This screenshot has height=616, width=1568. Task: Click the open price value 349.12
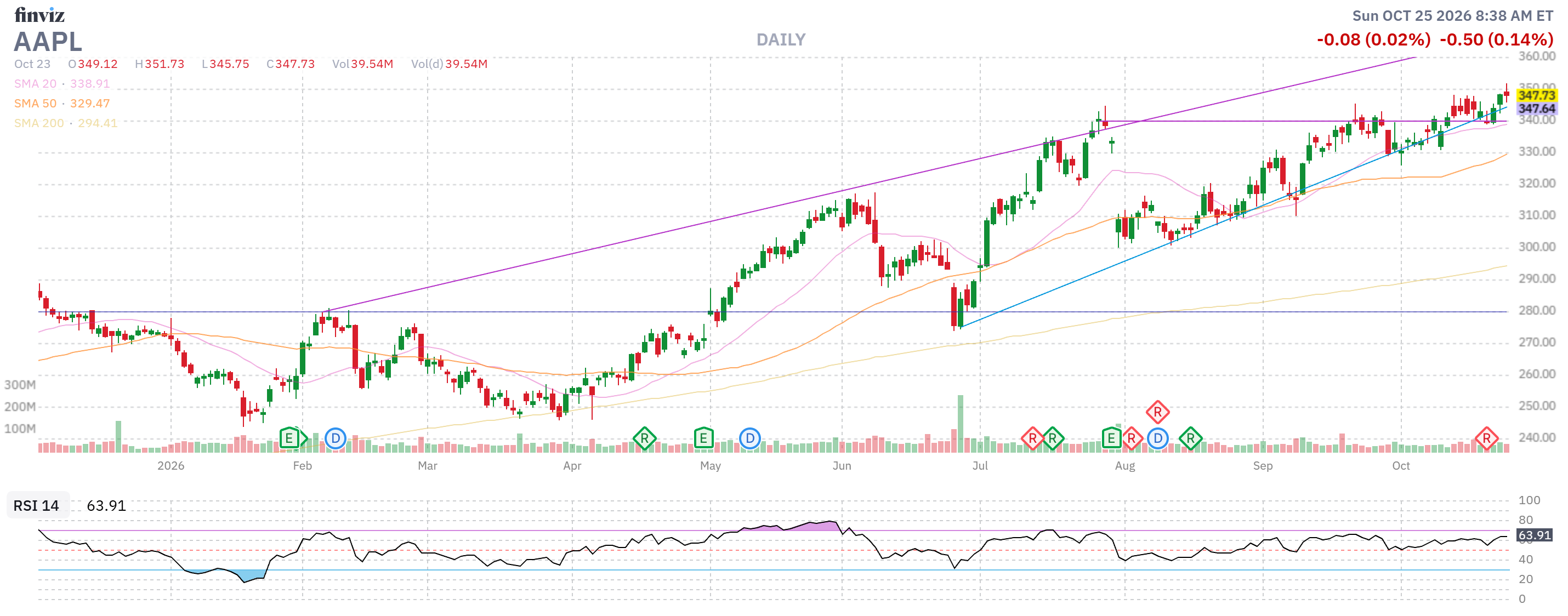click(98, 64)
